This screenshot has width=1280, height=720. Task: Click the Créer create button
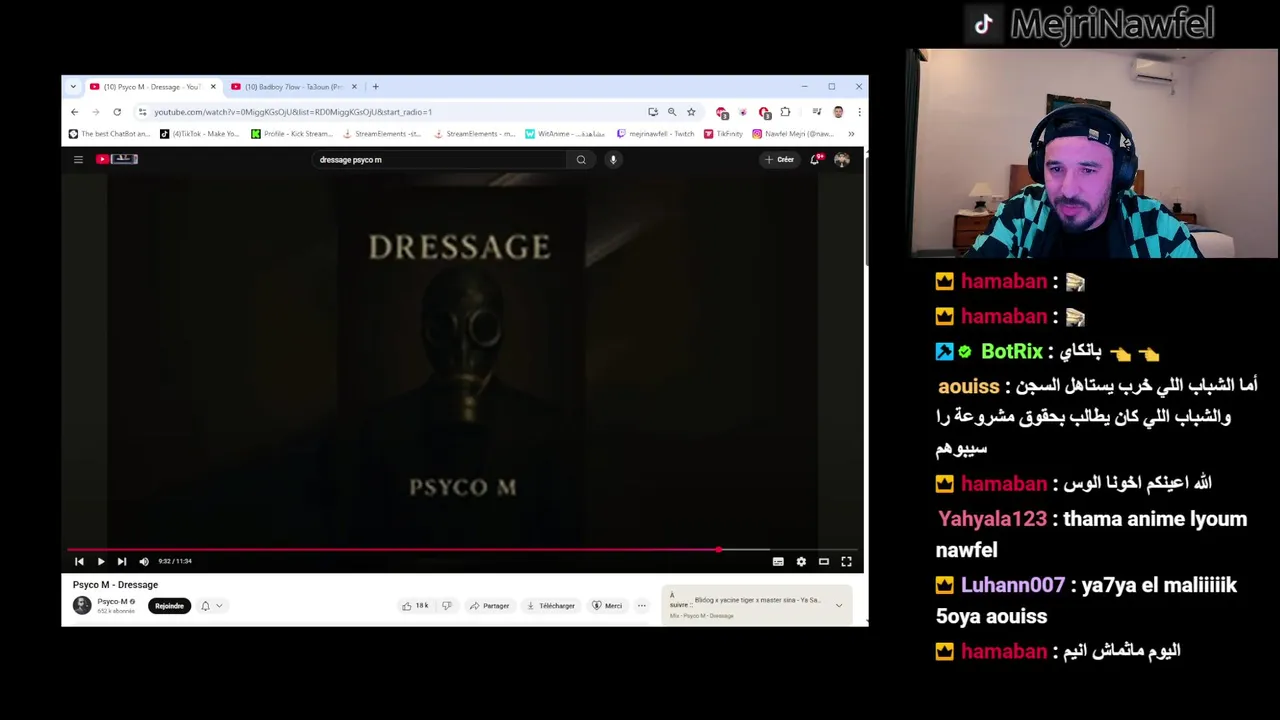point(779,160)
